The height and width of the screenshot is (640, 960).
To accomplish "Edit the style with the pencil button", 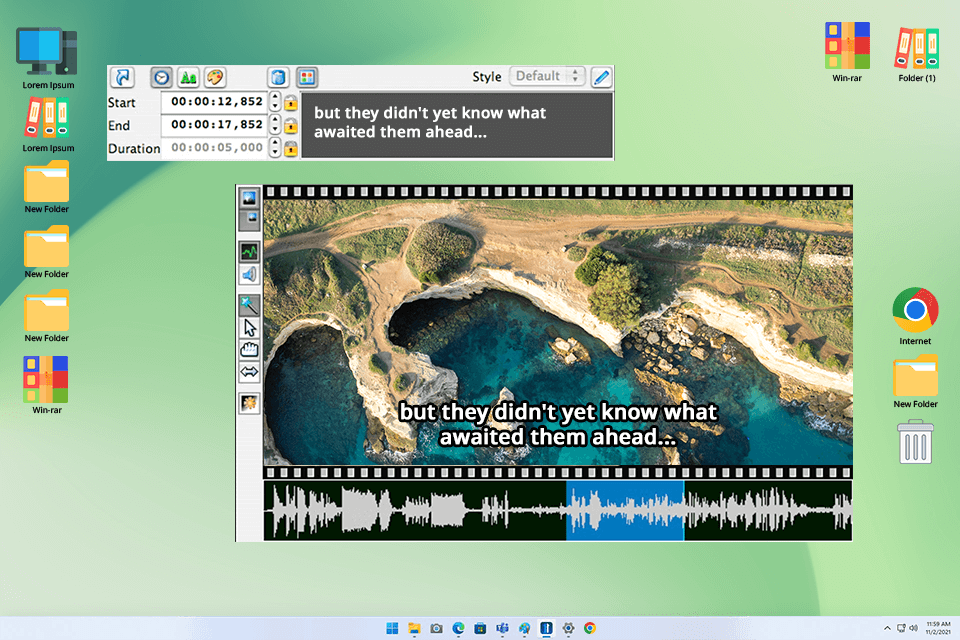I will (601, 76).
